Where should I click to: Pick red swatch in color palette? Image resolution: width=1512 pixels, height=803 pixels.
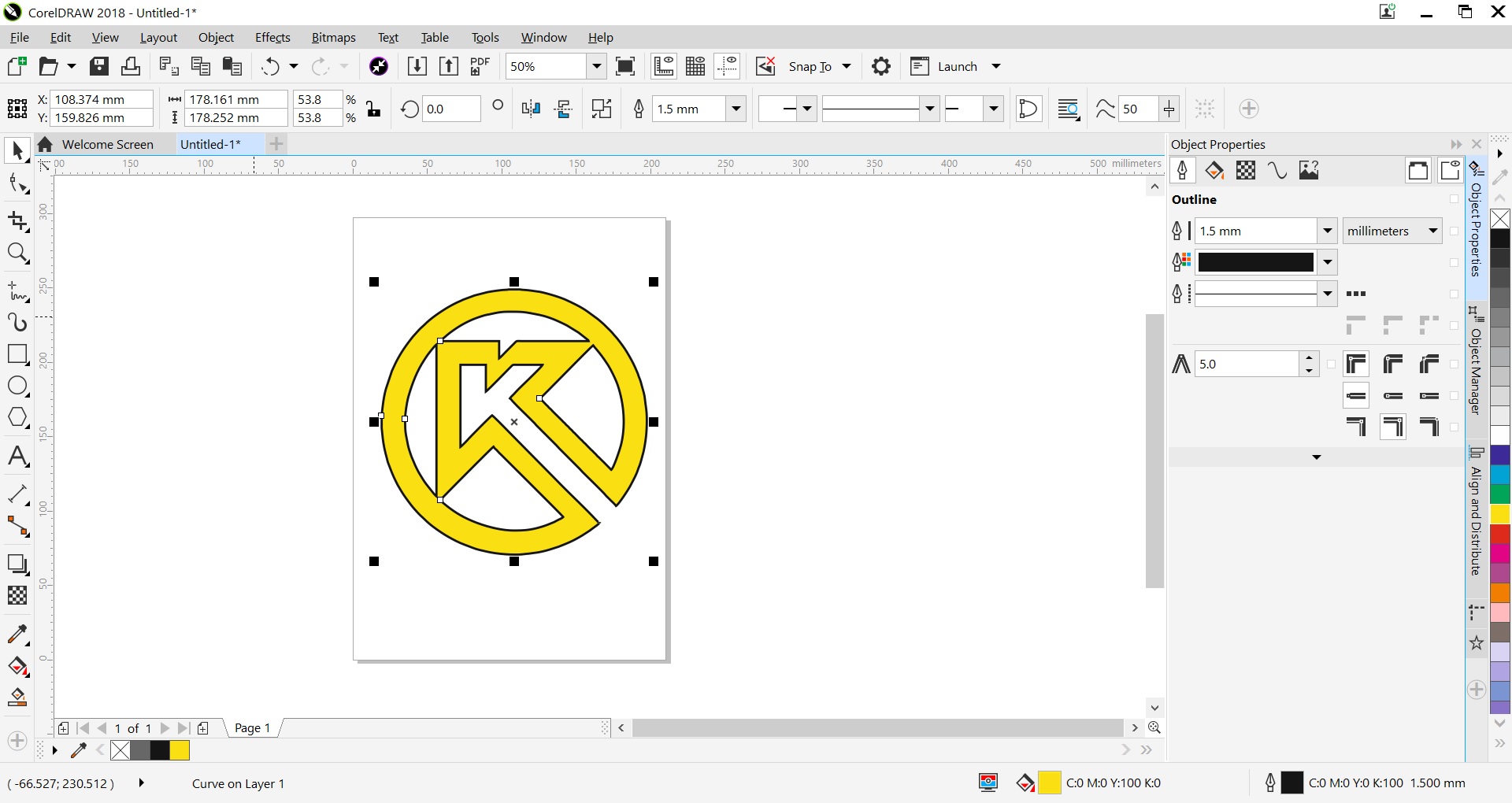pos(1500,534)
